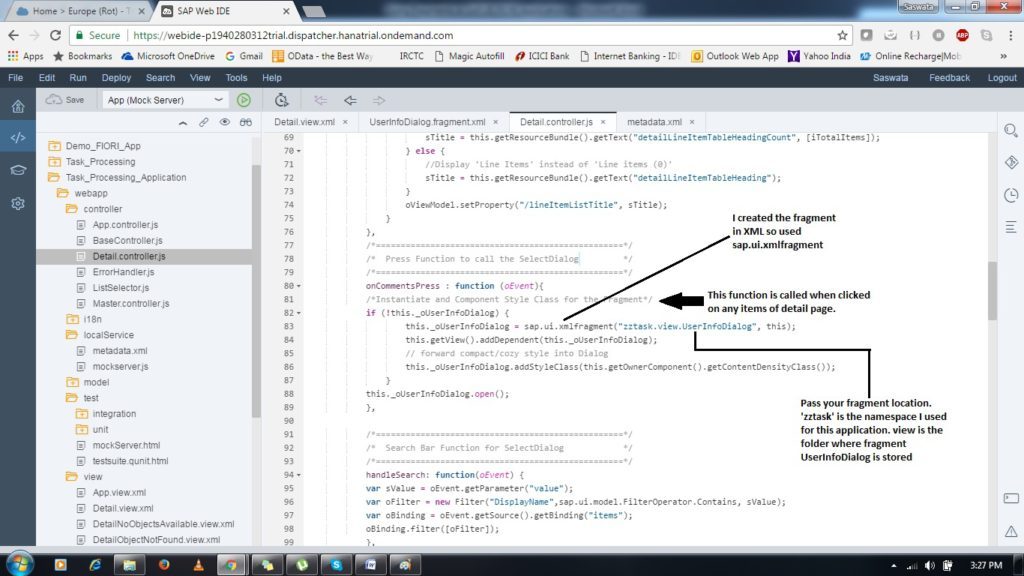Bookmark this page with star icon

pos(842,35)
